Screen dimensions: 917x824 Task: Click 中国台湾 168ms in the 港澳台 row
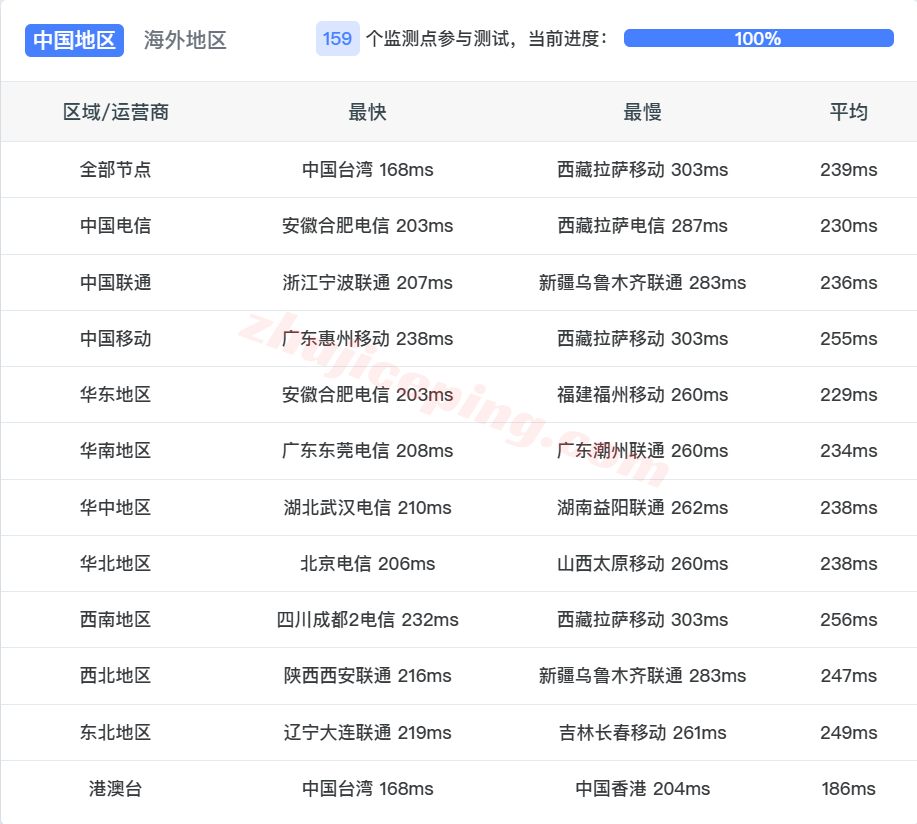point(367,788)
